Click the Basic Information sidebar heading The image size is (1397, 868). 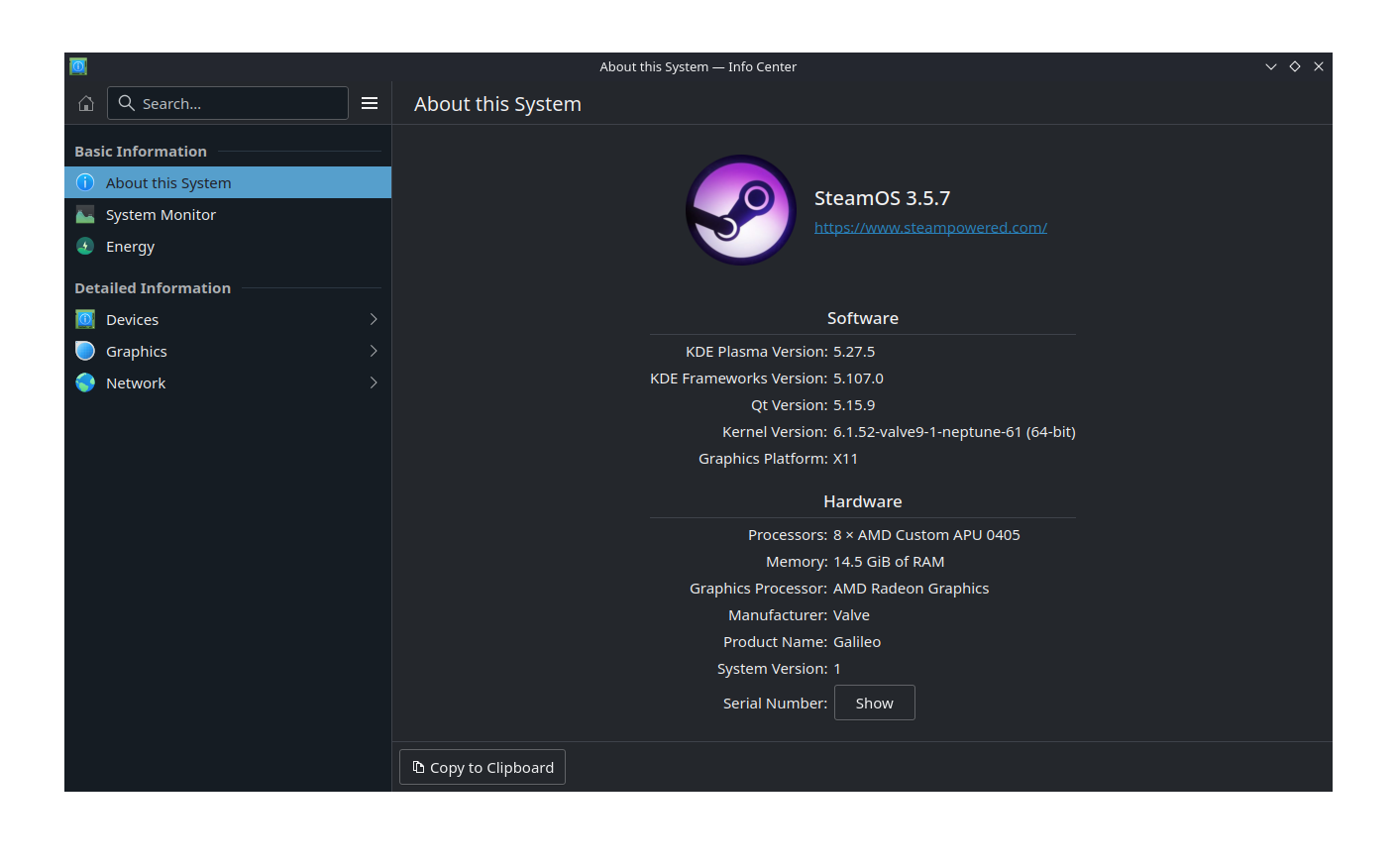coord(141,152)
